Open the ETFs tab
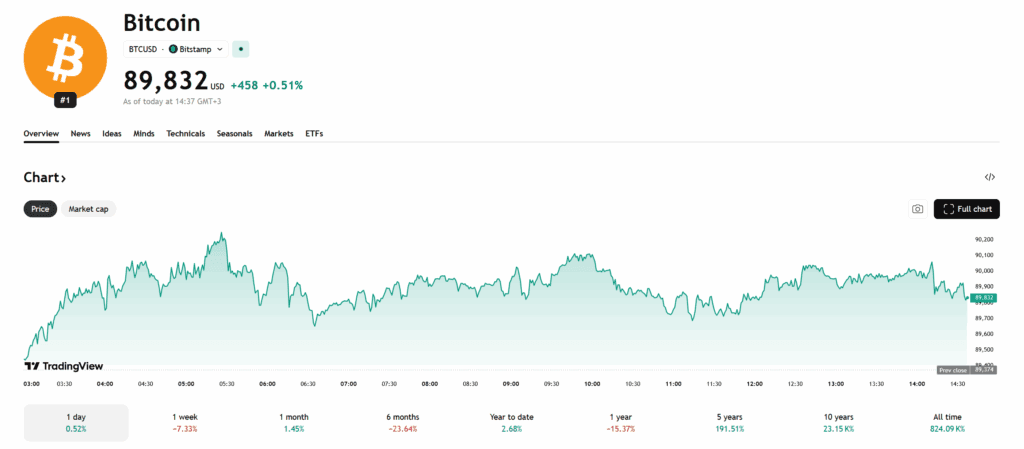 click(314, 133)
